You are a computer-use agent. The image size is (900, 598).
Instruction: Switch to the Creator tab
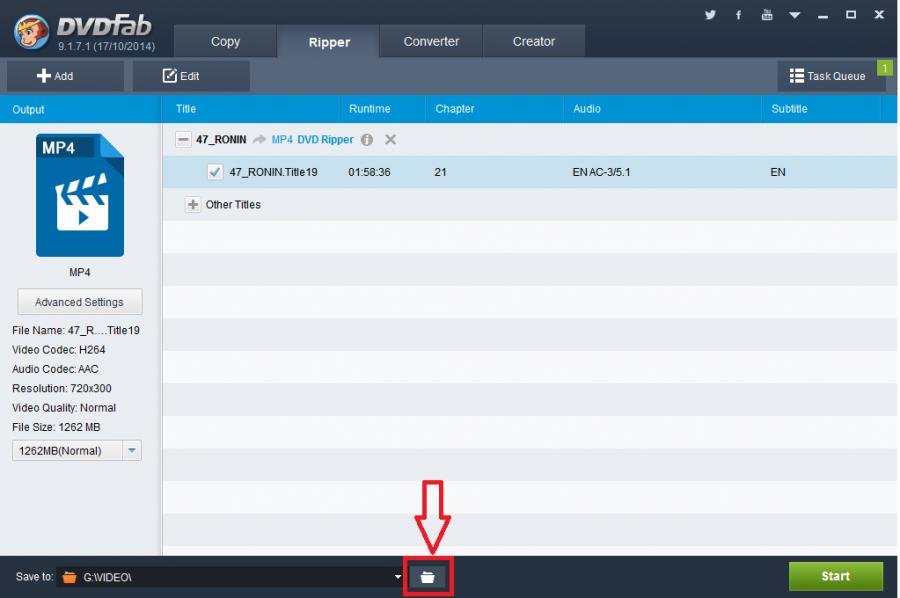[534, 41]
